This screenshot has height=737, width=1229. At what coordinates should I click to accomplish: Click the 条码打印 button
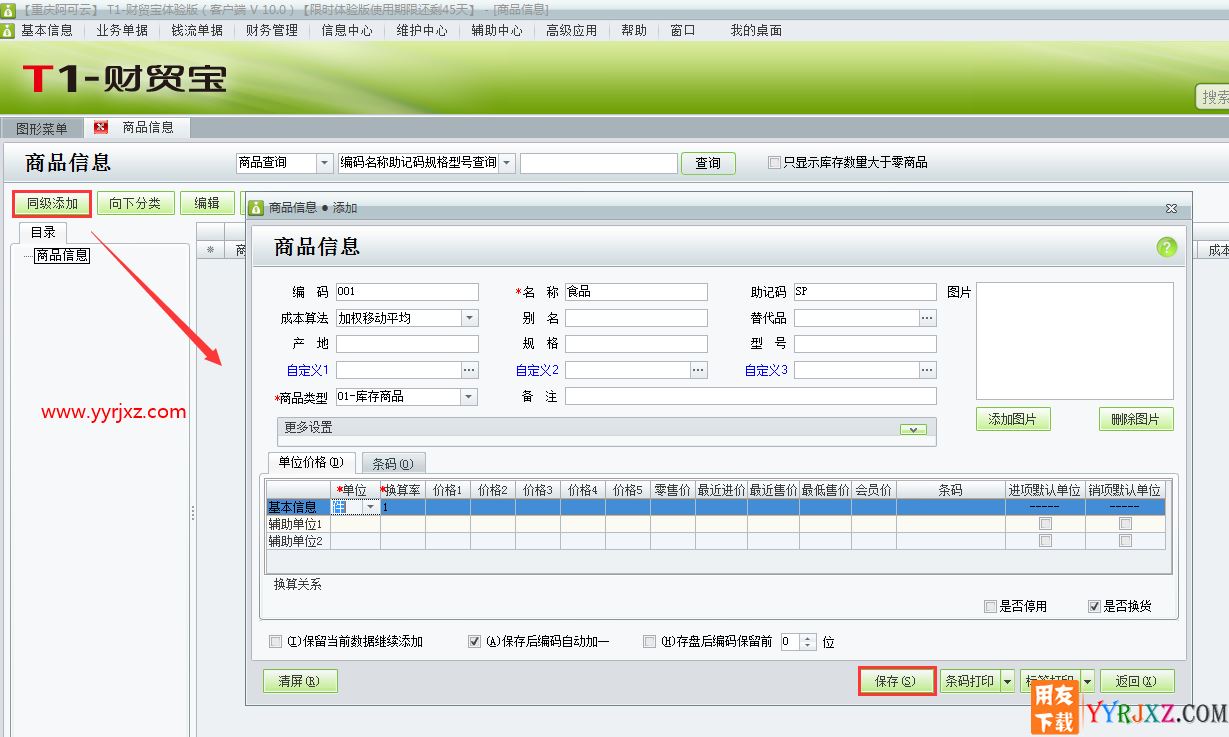coord(970,681)
